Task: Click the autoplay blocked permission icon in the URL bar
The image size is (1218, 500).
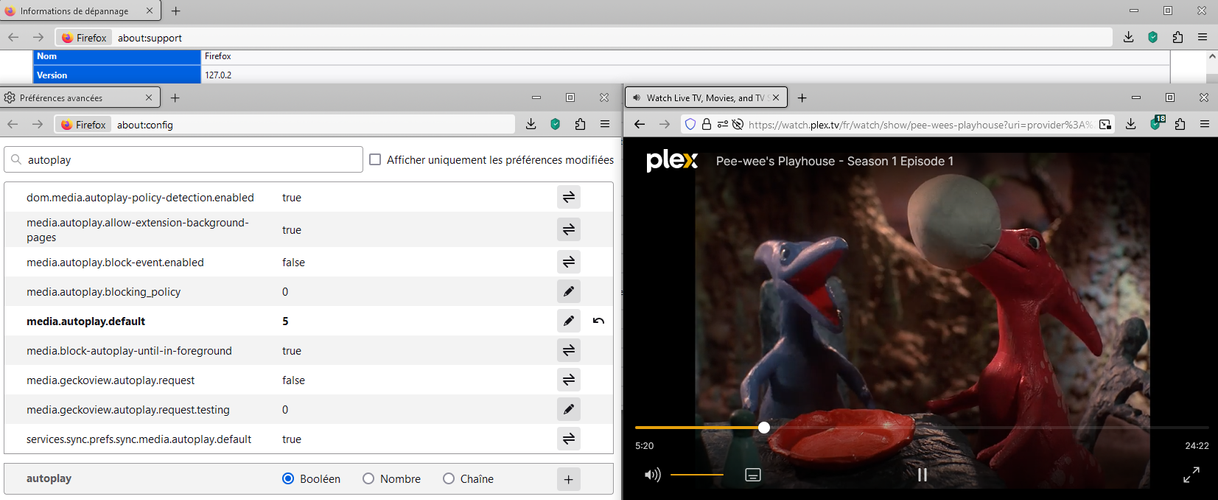Action: coord(735,125)
